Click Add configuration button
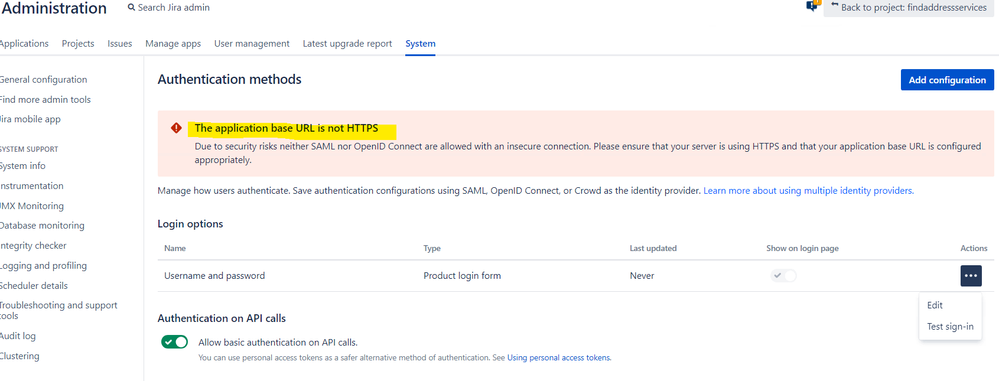The image size is (999, 381). [947, 80]
